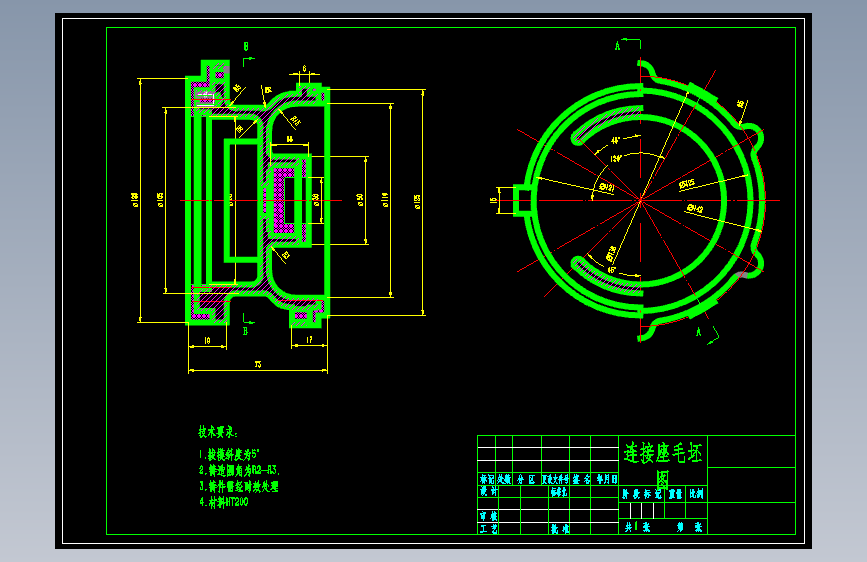Click section marker B below the sectional view
Screen dimensions: 867x562
point(246,331)
